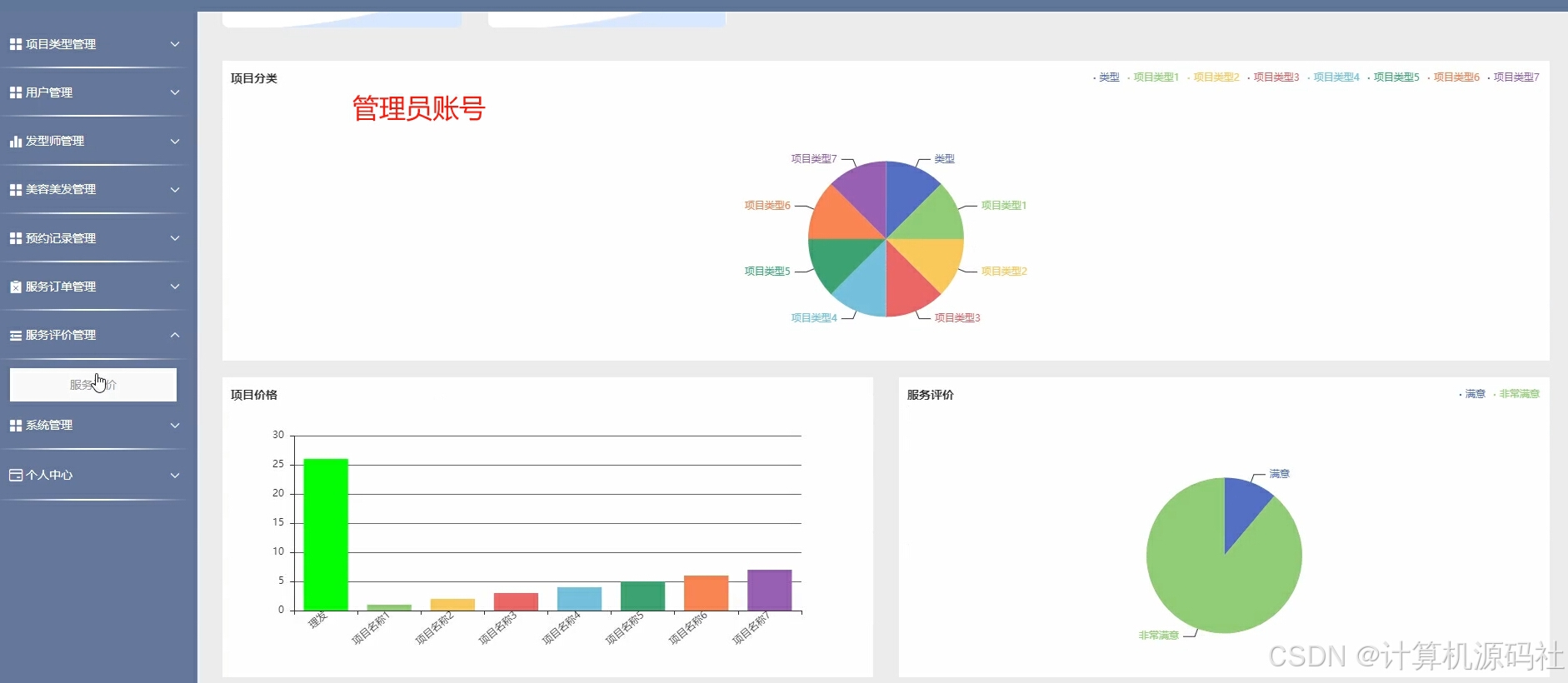
Task: Click the 服务评价 submenu button
Action: pyautogui.click(x=93, y=385)
